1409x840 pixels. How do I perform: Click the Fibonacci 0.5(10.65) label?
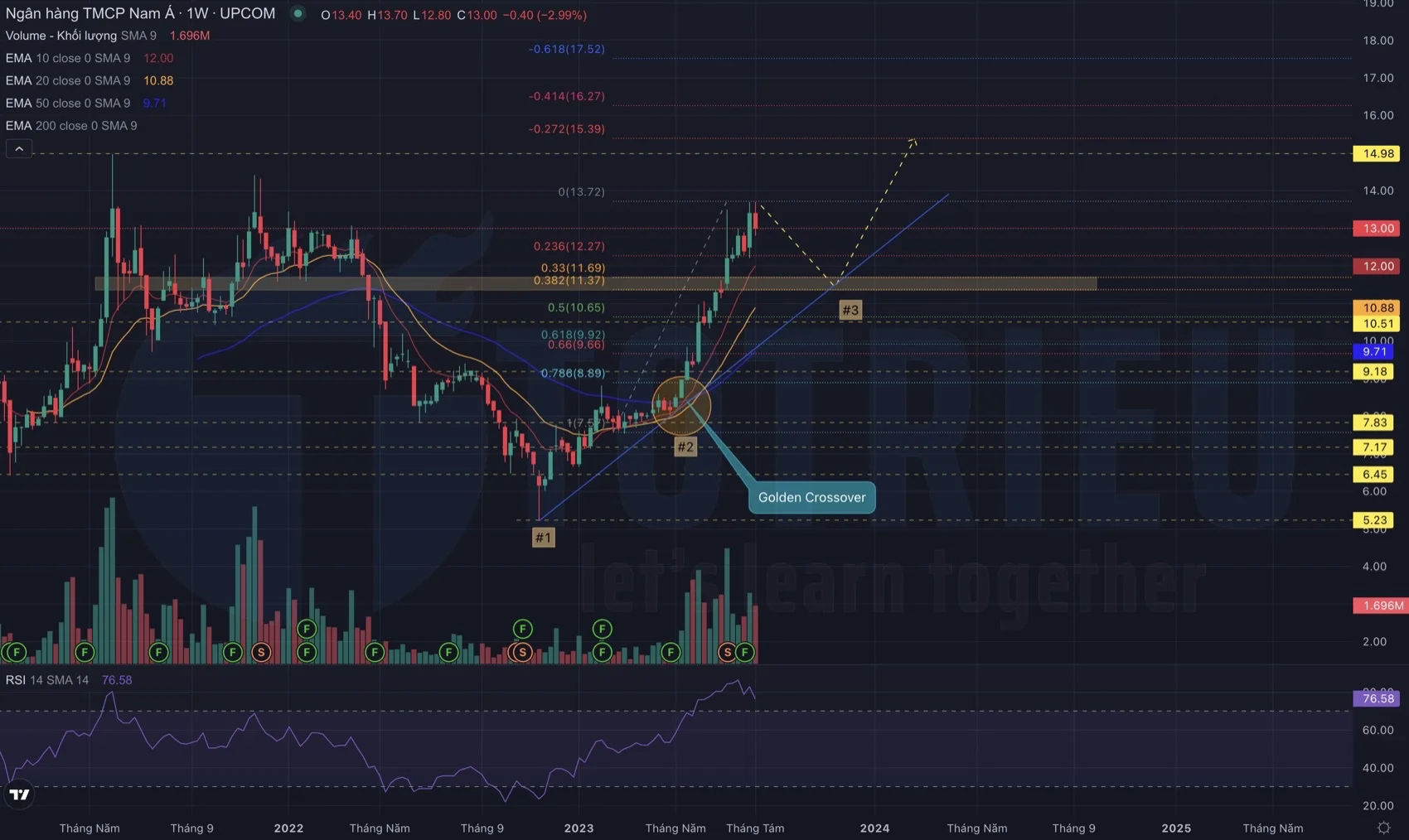576,307
